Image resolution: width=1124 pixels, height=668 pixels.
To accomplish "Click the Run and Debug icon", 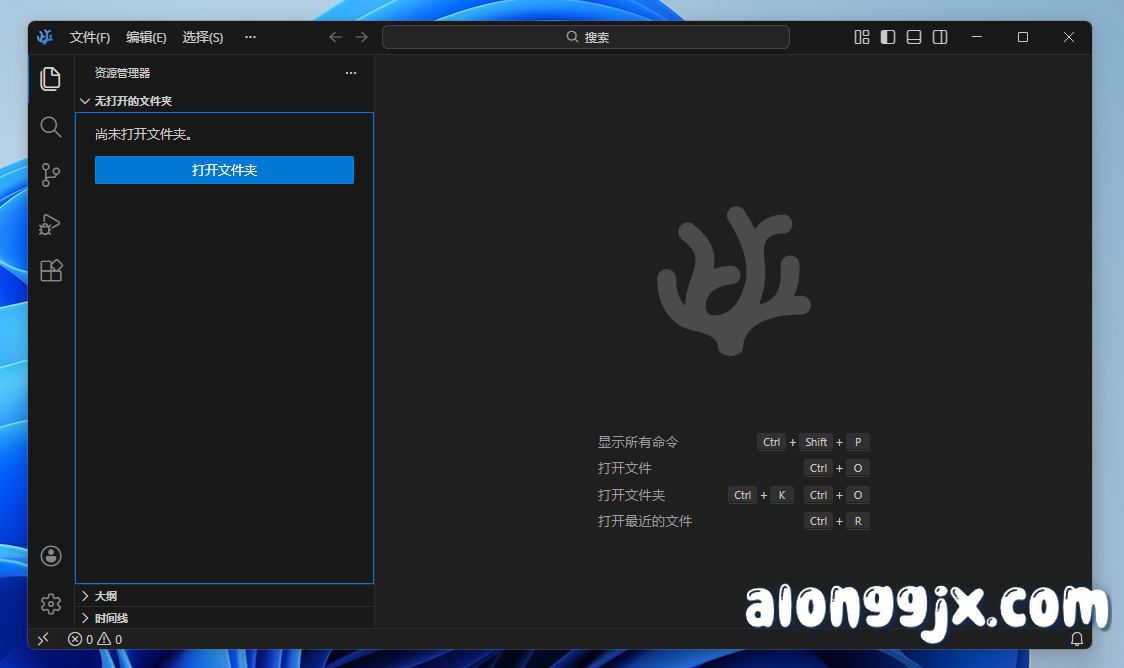I will point(50,224).
